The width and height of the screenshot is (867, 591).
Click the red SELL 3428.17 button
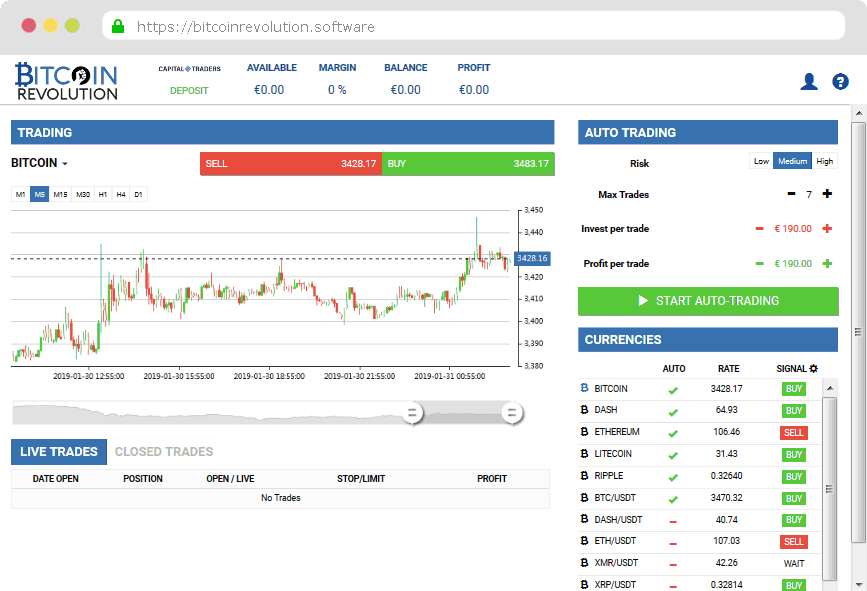(291, 164)
